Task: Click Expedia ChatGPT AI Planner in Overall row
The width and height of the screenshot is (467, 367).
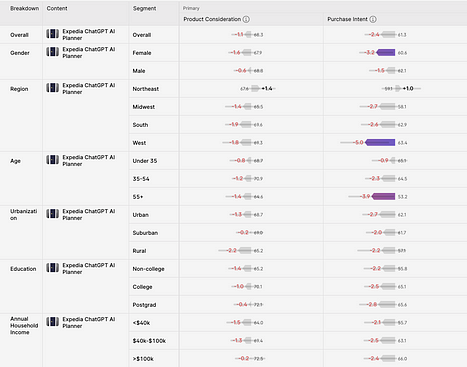Action: tap(89, 34)
